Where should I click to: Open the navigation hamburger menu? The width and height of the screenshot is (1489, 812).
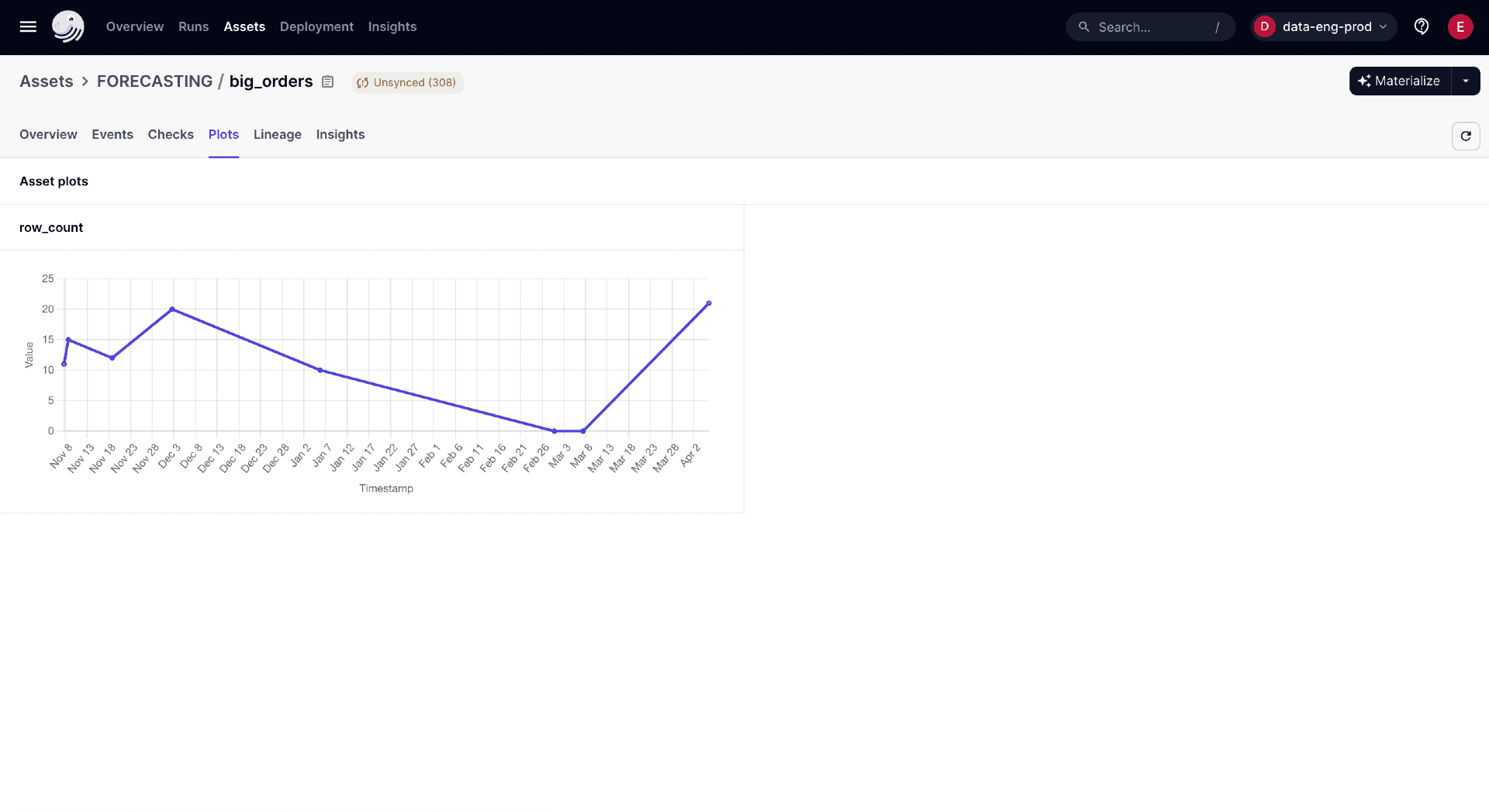point(28,26)
